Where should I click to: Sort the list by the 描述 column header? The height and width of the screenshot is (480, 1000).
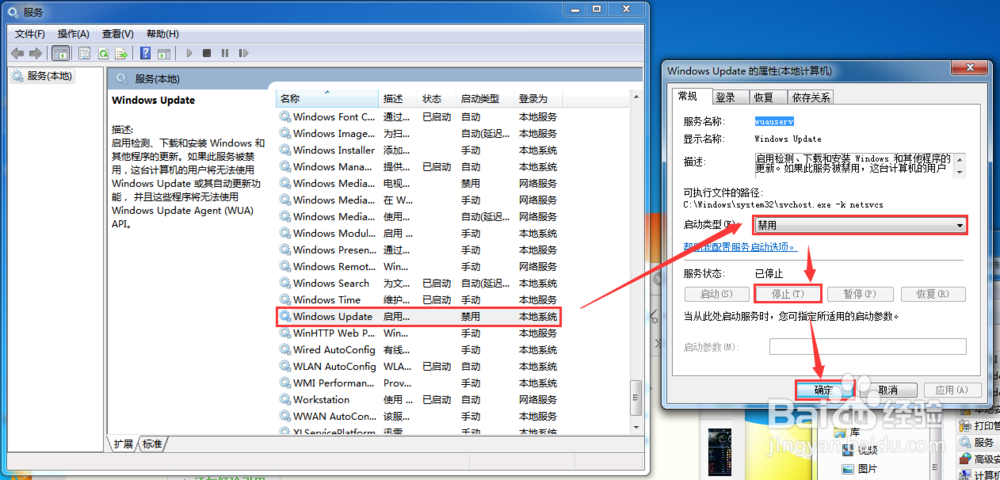(399, 99)
